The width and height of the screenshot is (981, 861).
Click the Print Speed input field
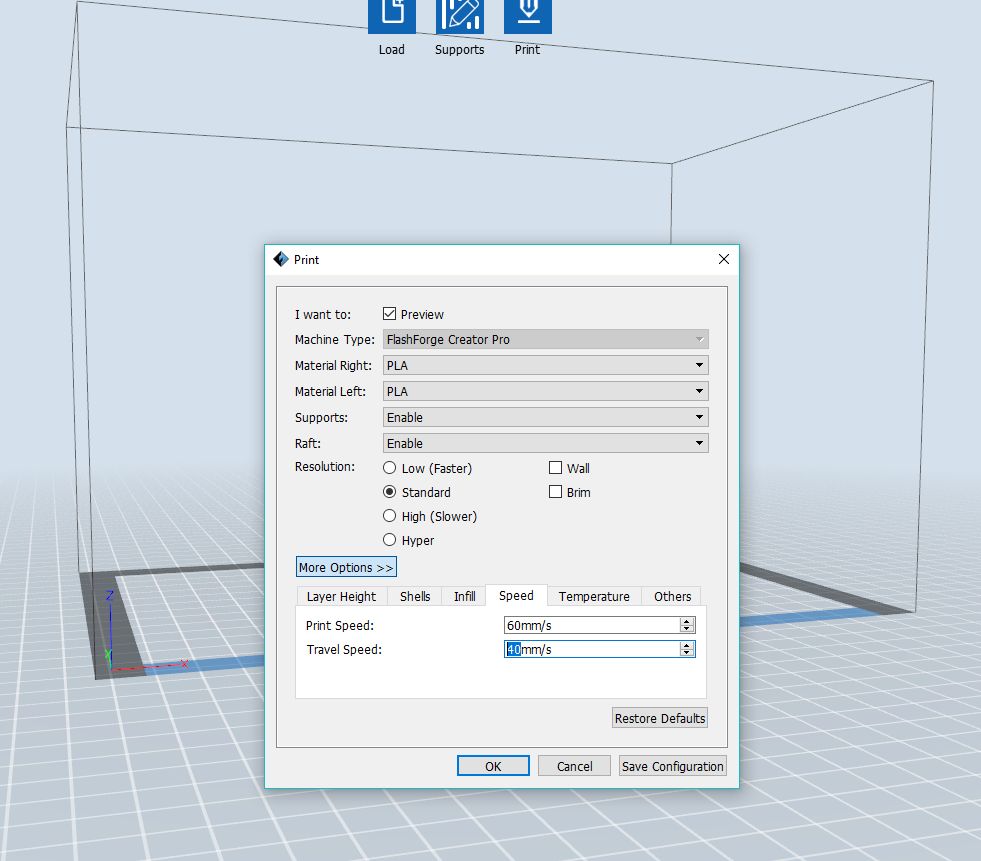click(590, 625)
